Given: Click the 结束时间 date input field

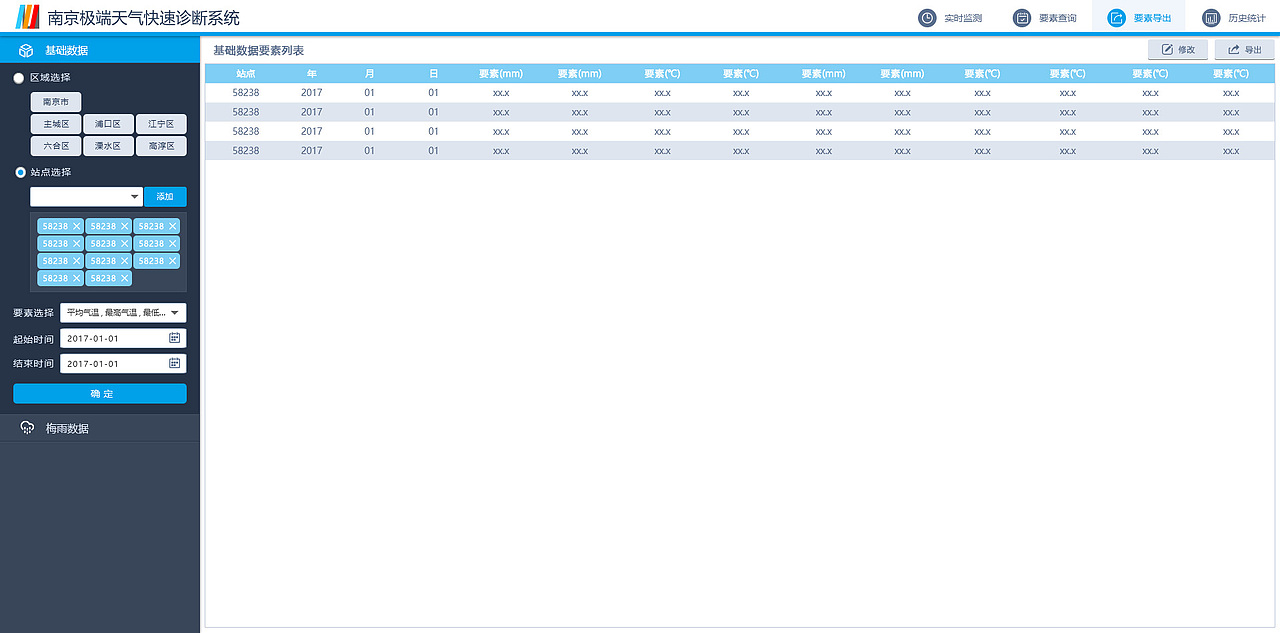Looking at the screenshot, I should [123, 363].
